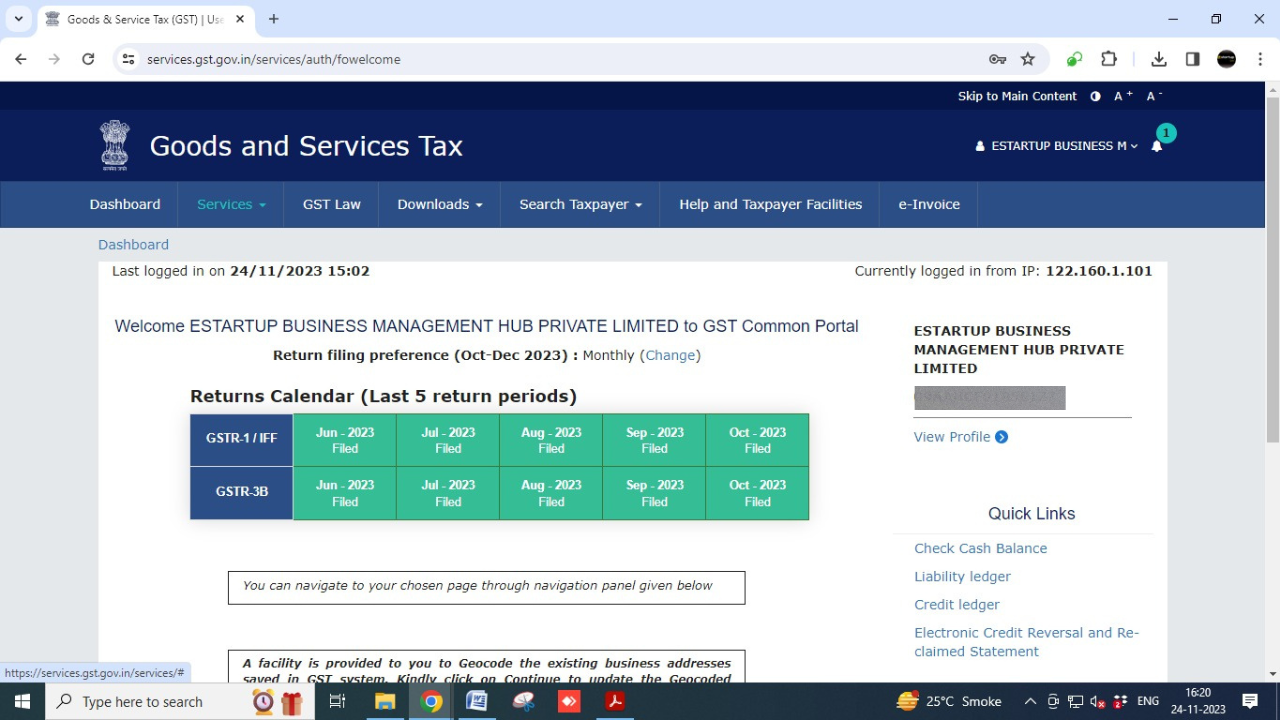Open Chrome extensions puzzle icon
The image size is (1280, 720).
tap(1109, 59)
